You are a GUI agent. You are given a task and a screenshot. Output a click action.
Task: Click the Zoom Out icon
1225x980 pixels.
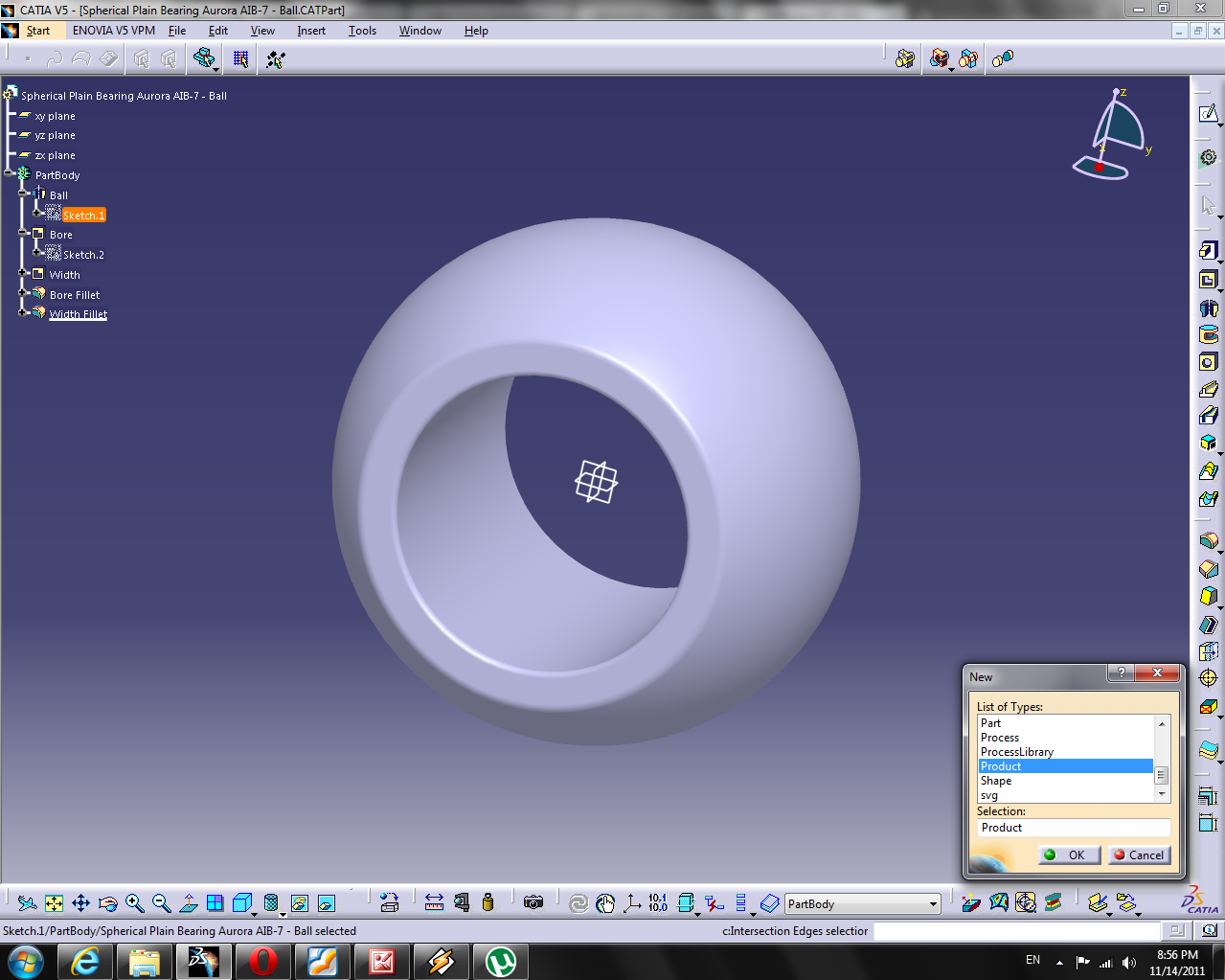point(162,903)
